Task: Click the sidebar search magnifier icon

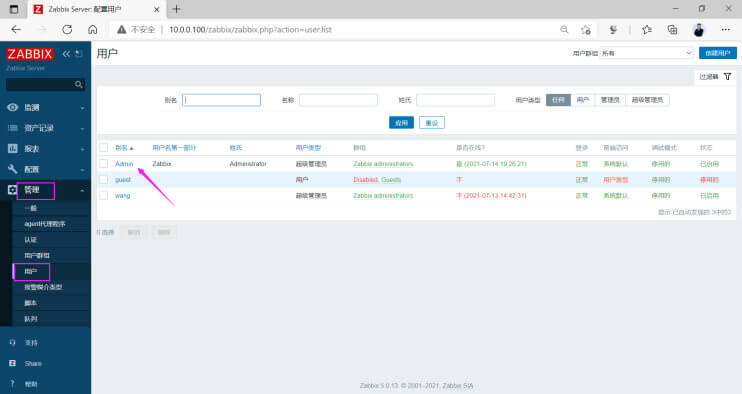Action: pos(79,85)
